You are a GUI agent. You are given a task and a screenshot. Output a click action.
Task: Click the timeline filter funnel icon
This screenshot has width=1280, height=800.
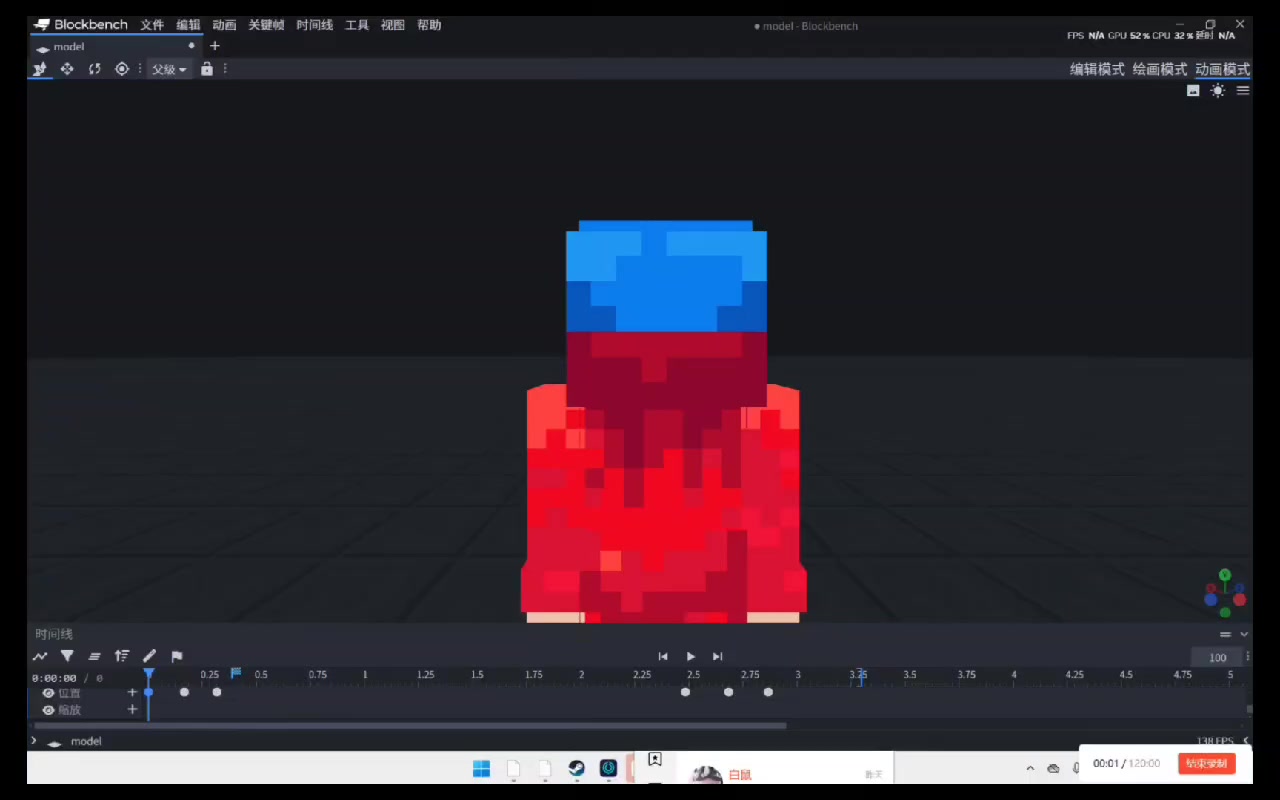[x=67, y=656]
